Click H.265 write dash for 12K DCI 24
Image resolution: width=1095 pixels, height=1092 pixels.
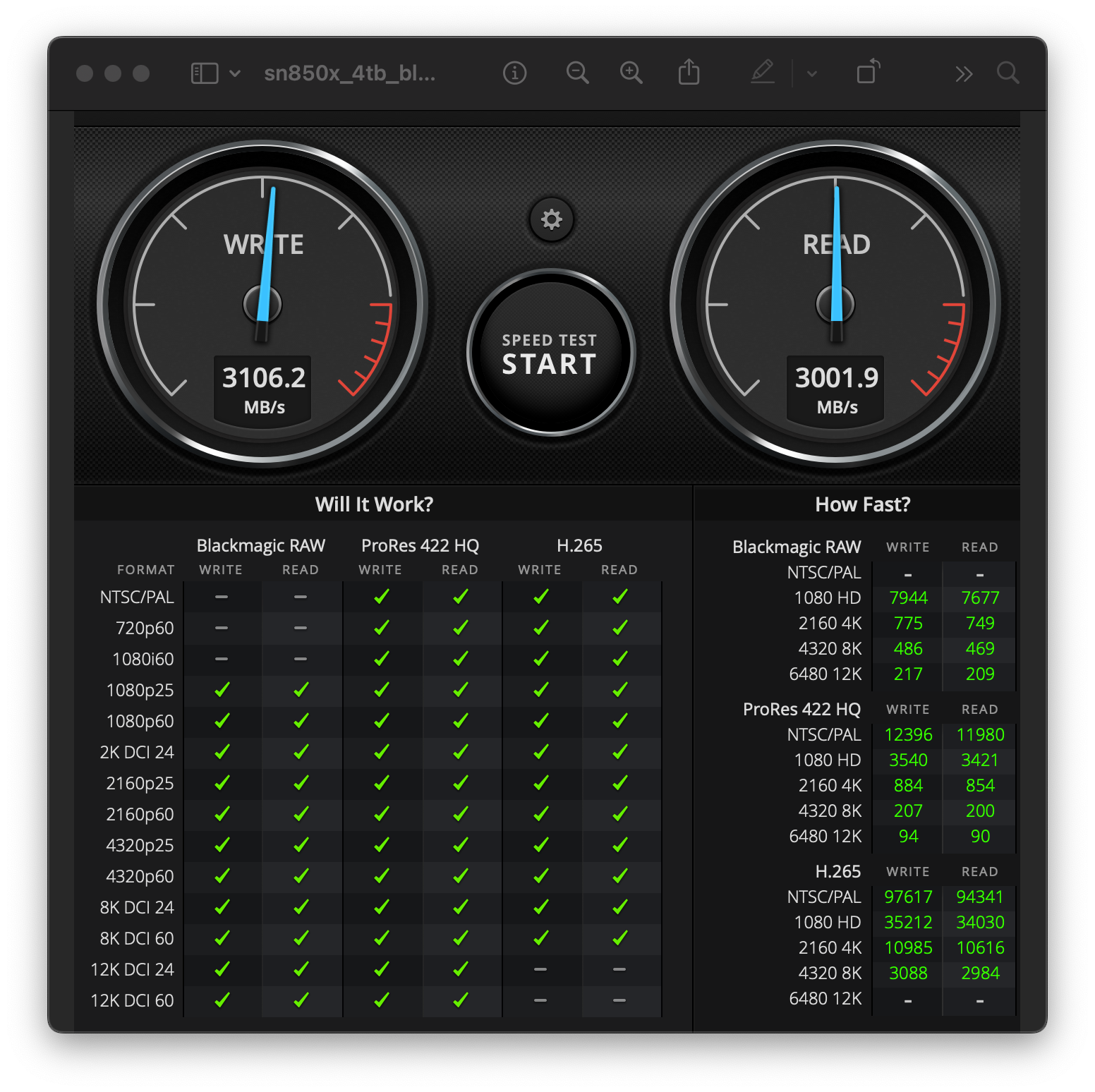click(x=540, y=969)
